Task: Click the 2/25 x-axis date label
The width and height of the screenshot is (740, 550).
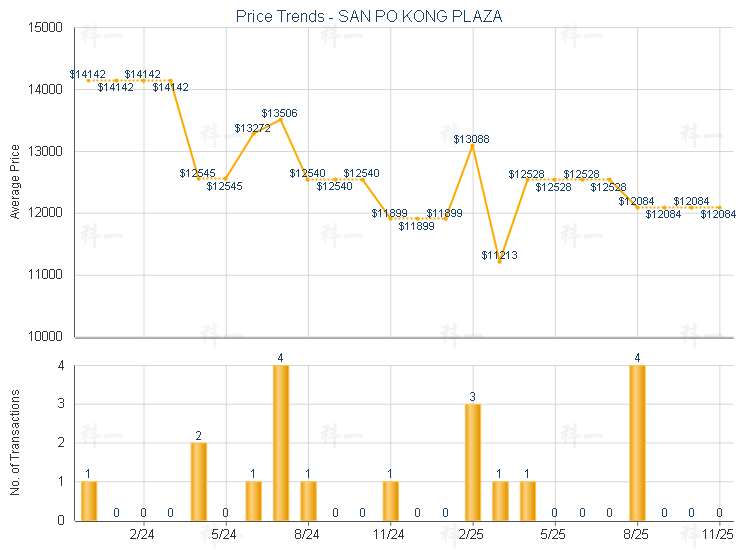Action: [473, 535]
